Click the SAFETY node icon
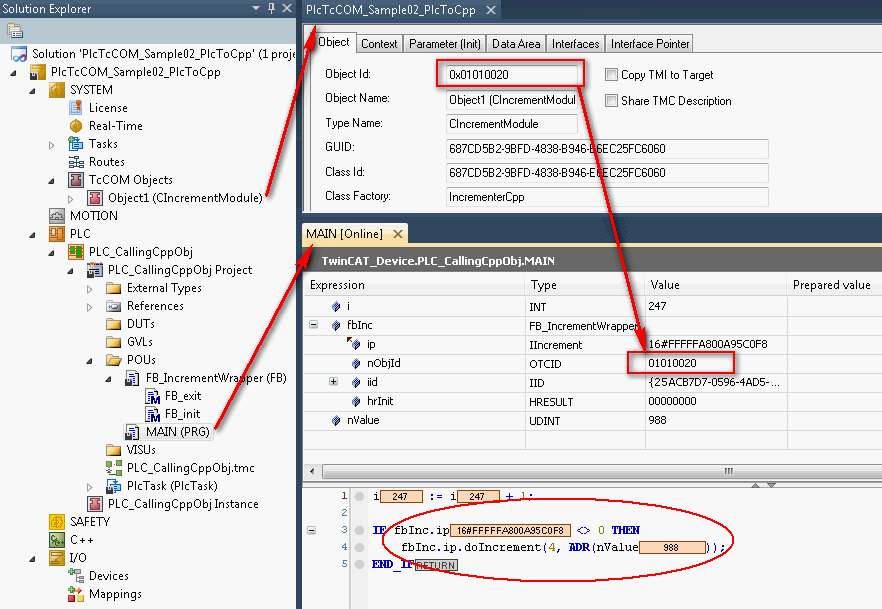Screen dimensions: 882x609 click(57, 522)
